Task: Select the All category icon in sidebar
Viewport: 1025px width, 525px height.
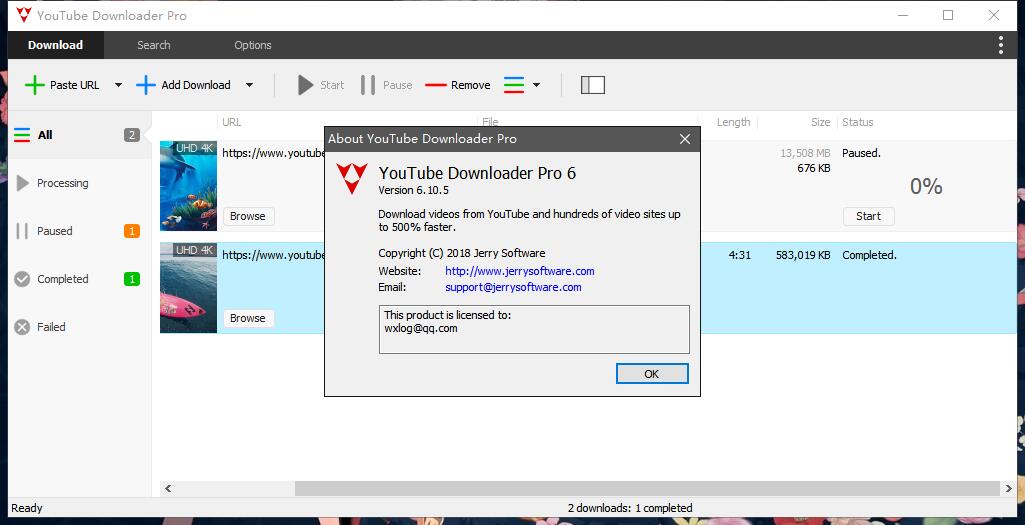Action: [x=22, y=135]
